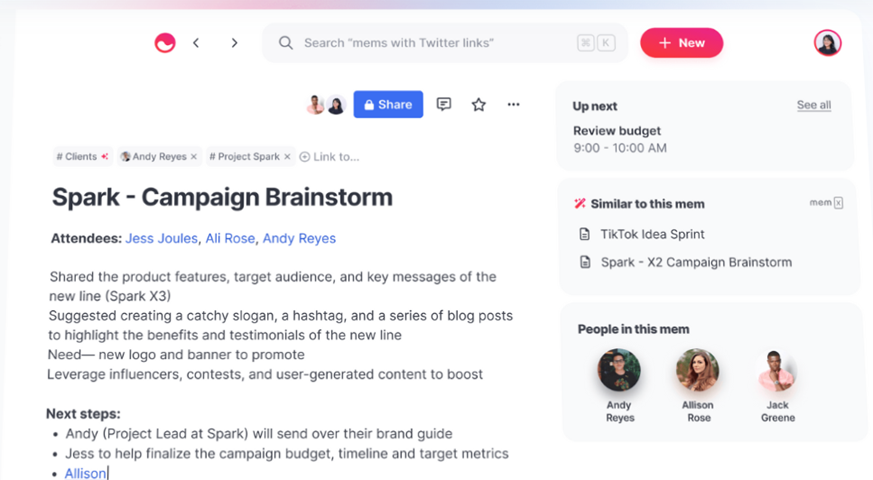Screen dimensions: 873x480
Task: Click the document icon beside TikTok Idea Sprint
Action: (x=584, y=234)
